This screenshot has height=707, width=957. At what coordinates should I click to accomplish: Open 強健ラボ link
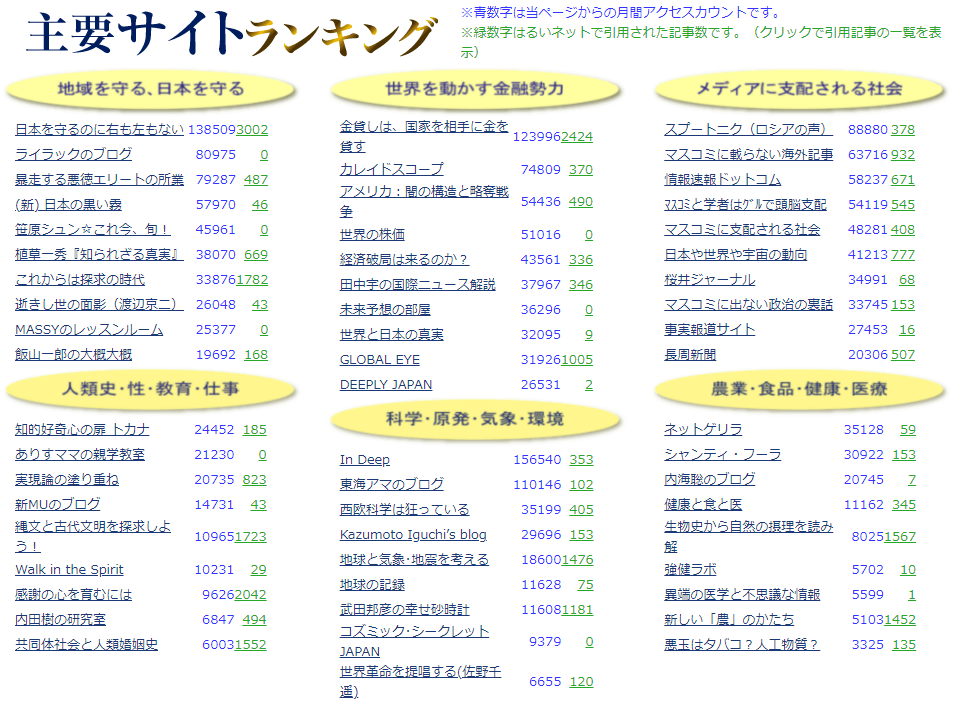tap(690, 570)
